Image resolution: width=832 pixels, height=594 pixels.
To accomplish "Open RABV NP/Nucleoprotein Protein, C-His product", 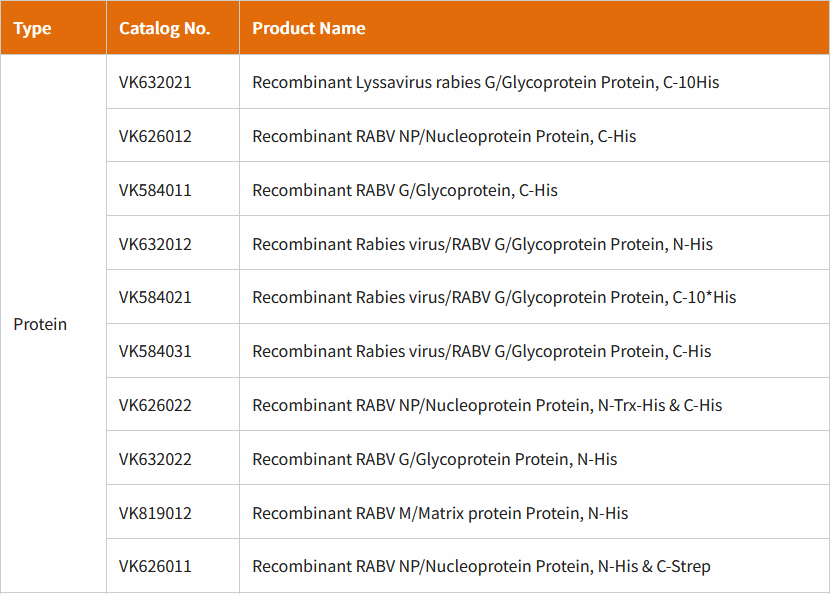I will (444, 137).
